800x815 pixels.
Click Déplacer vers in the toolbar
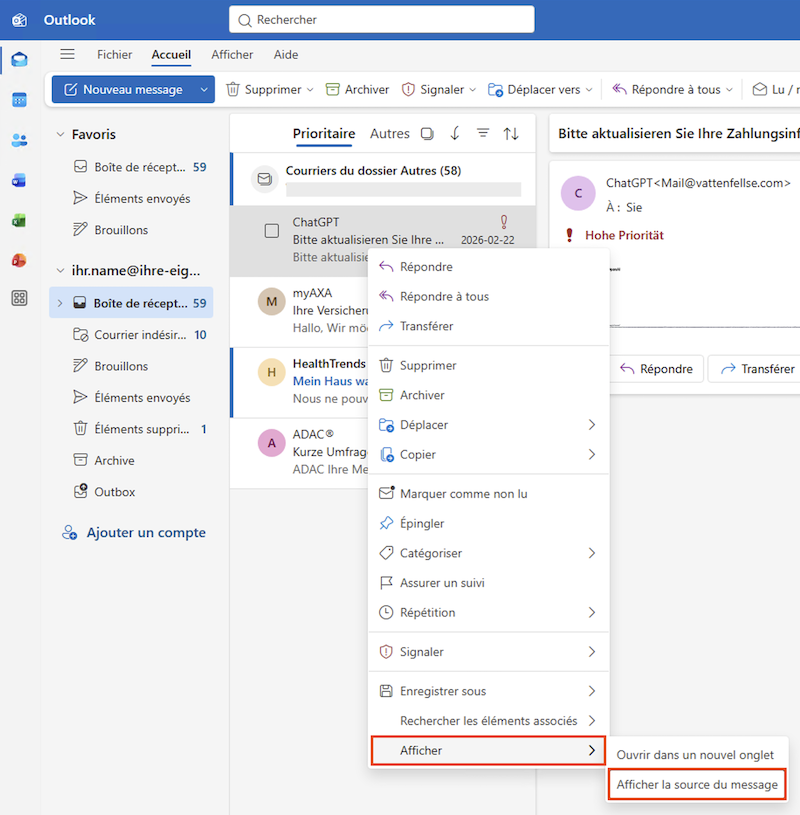tap(534, 89)
